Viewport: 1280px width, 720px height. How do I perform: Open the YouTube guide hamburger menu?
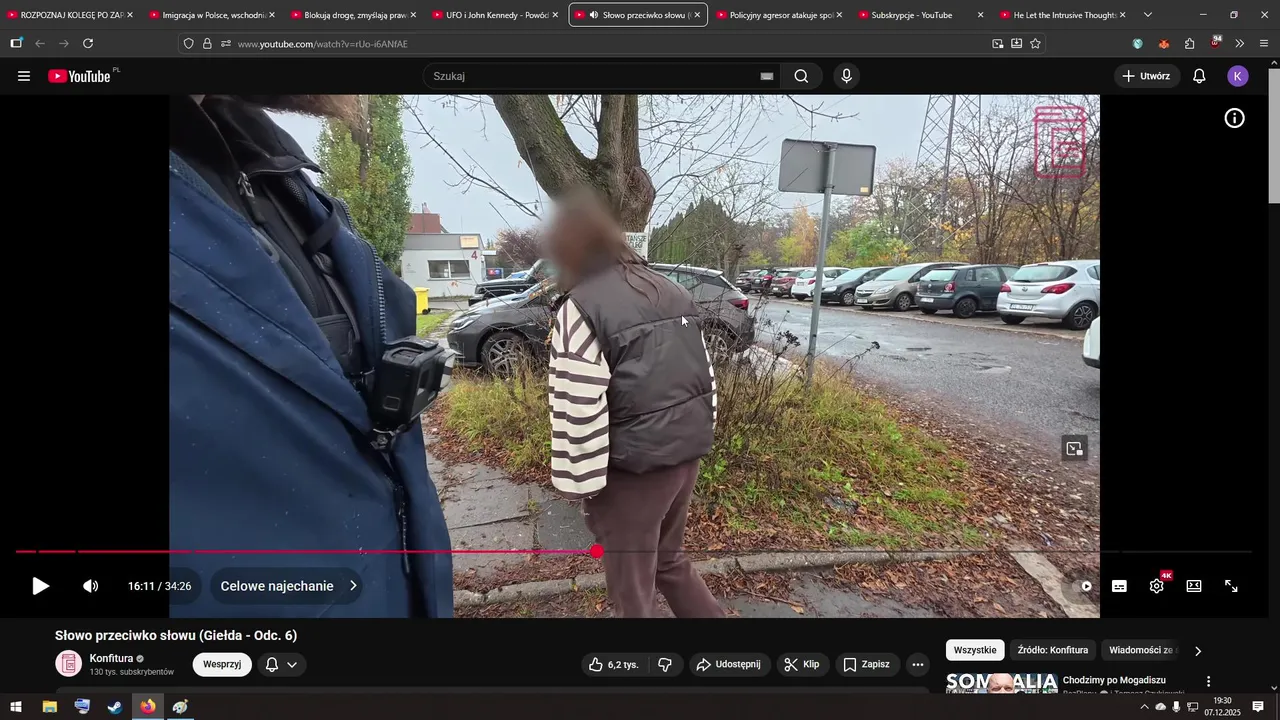click(x=24, y=76)
